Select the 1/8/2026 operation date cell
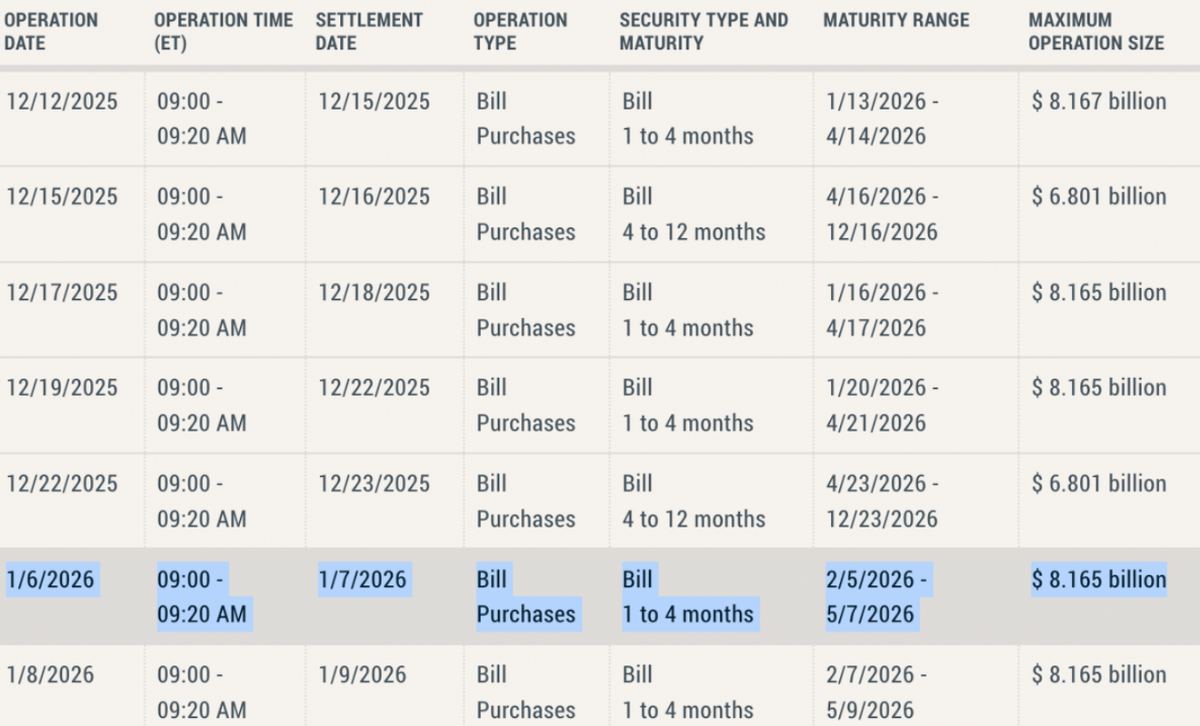 (x=50, y=675)
